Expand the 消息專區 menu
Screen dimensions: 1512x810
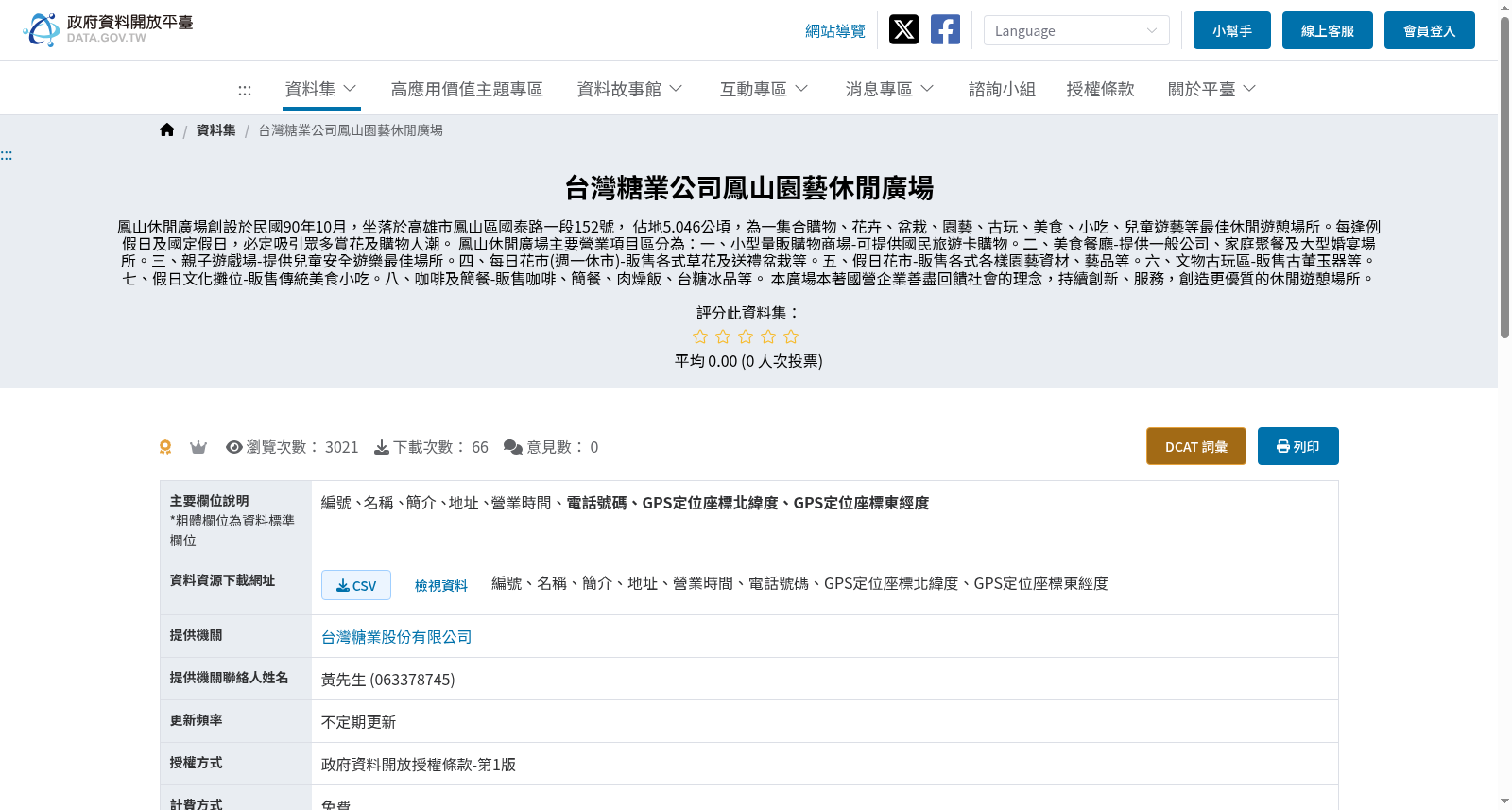pyautogui.click(x=889, y=89)
